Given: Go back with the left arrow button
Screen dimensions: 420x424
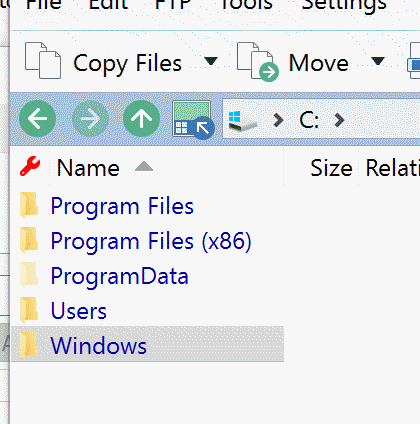Looking at the screenshot, I should (x=37, y=119).
